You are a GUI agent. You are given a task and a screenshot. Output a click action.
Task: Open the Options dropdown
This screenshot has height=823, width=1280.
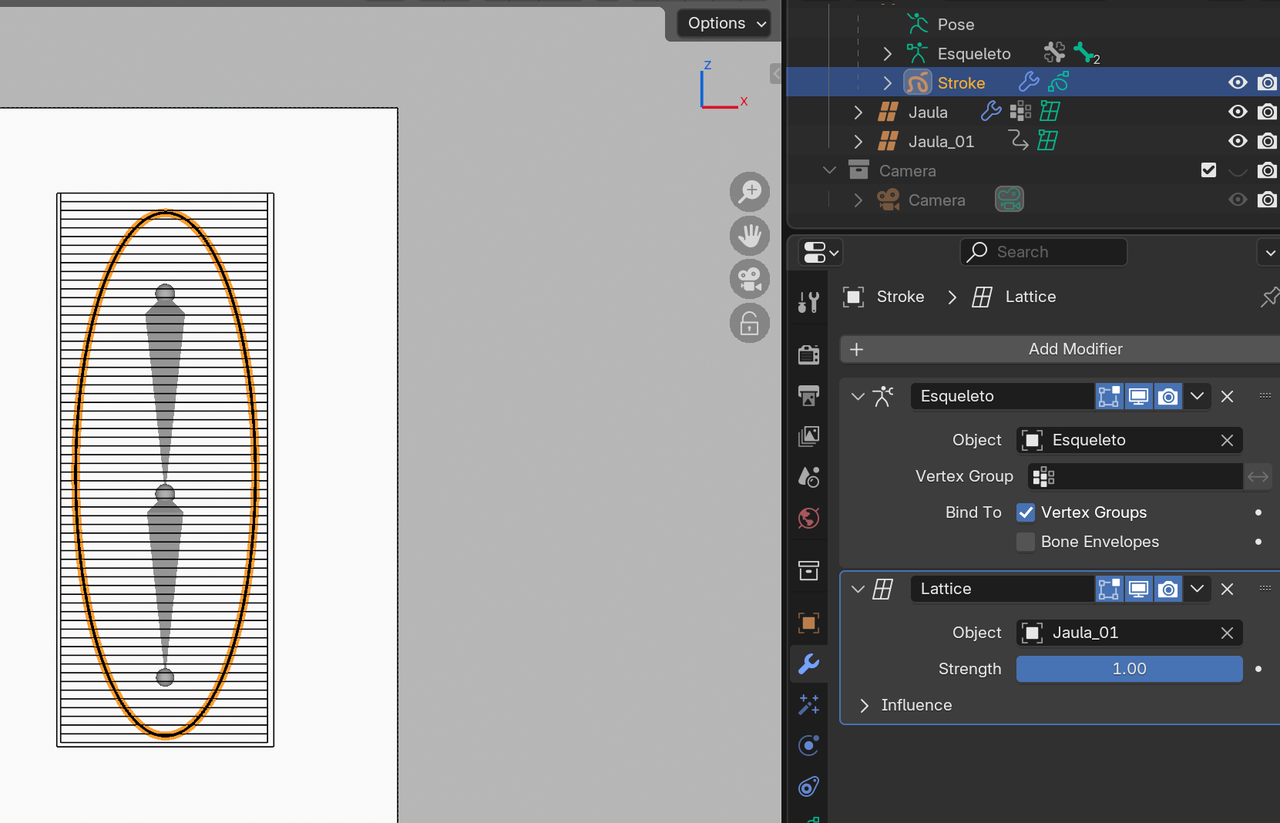tap(727, 23)
